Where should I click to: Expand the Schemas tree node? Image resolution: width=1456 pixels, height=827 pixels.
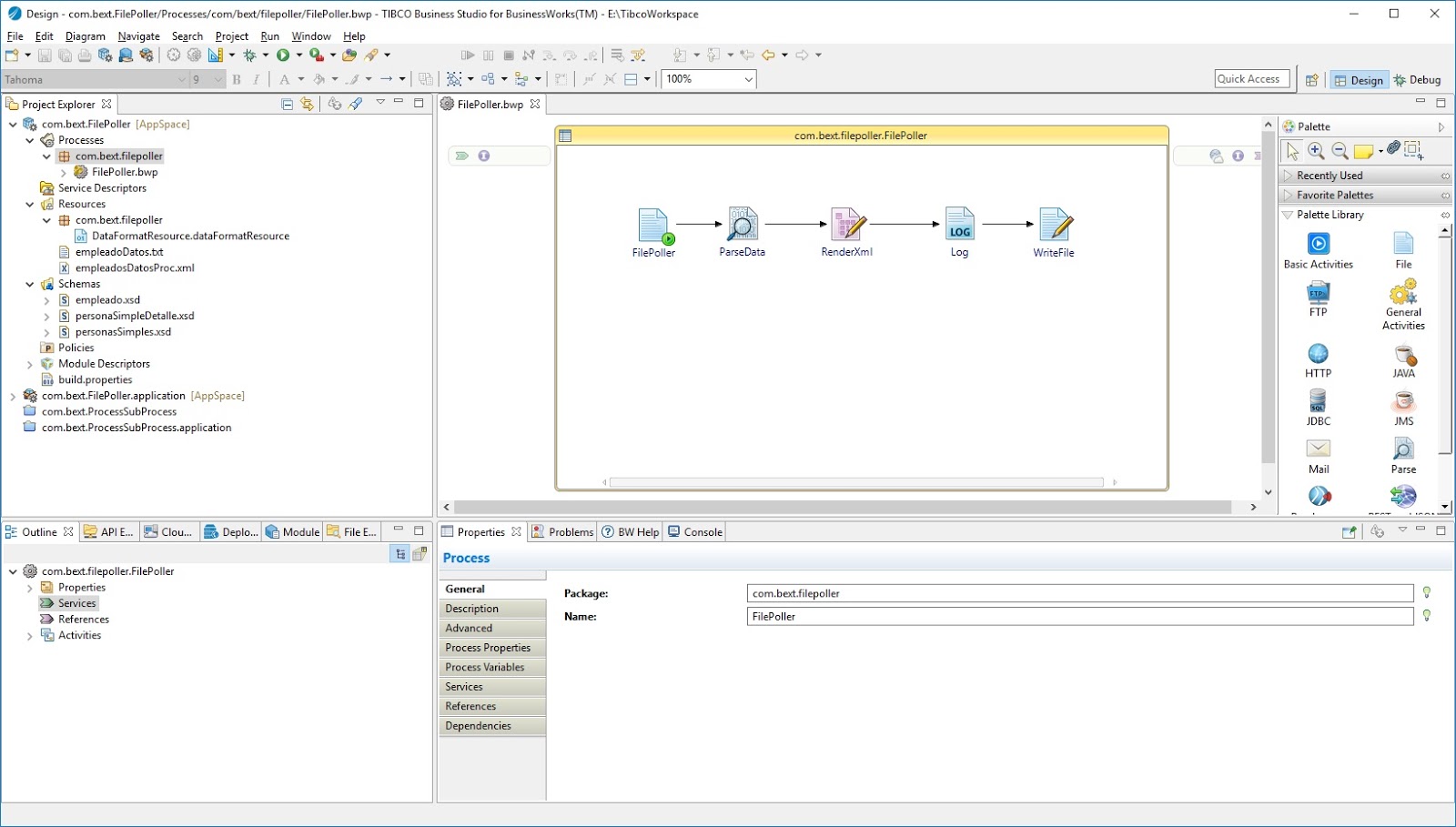pyautogui.click(x=30, y=283)
